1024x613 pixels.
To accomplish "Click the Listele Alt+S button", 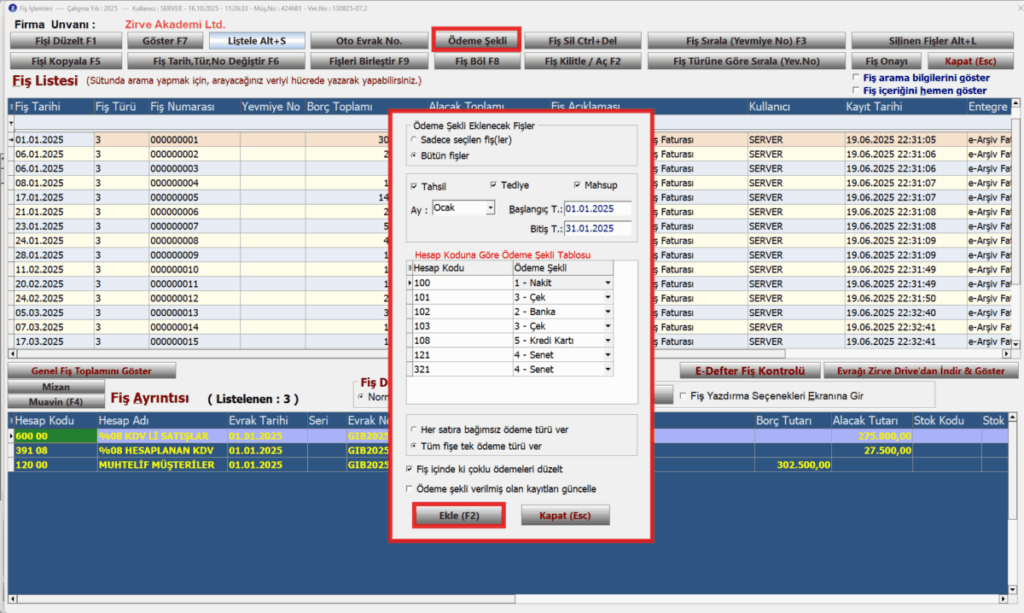I will point(257,40).
